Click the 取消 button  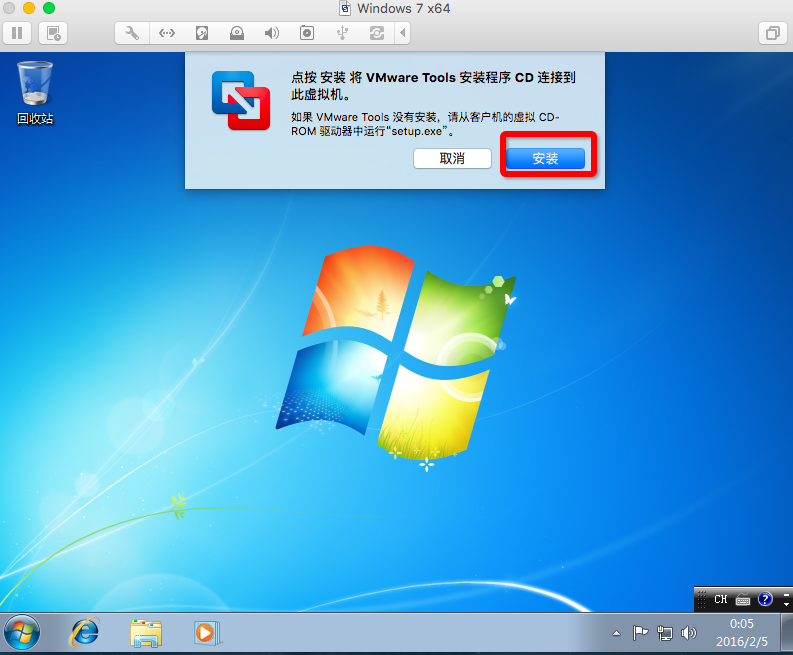pos(452,158)
